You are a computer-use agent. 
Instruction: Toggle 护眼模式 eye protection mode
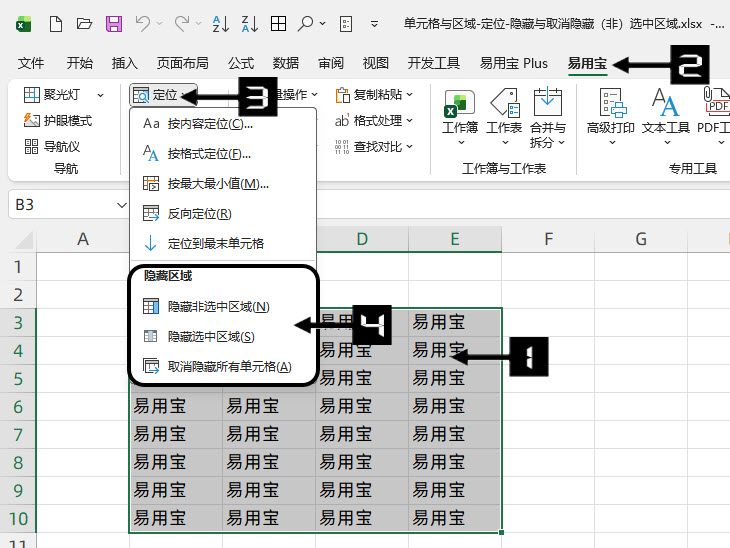pos(58,120)
